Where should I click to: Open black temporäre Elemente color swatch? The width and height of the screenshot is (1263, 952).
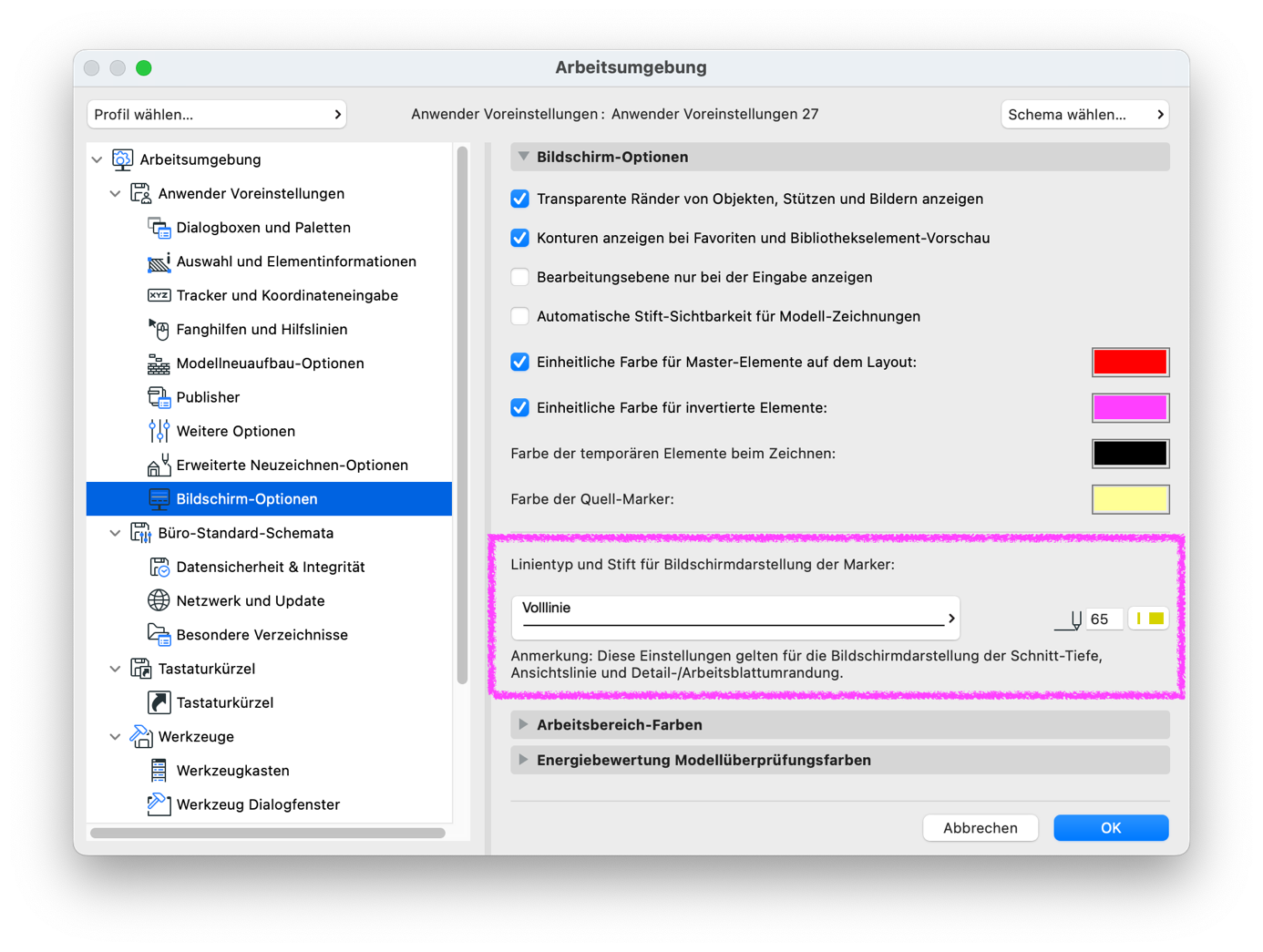(1130, 453)
